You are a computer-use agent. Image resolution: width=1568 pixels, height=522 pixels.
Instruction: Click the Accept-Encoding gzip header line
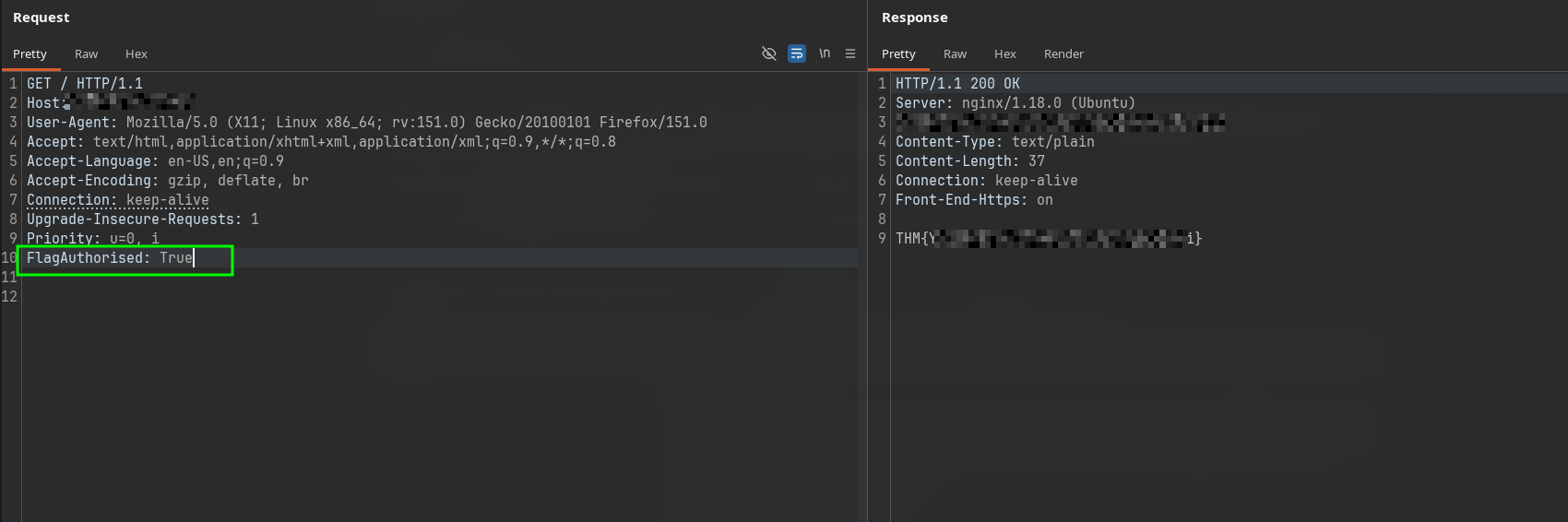(x=168, y=180)
